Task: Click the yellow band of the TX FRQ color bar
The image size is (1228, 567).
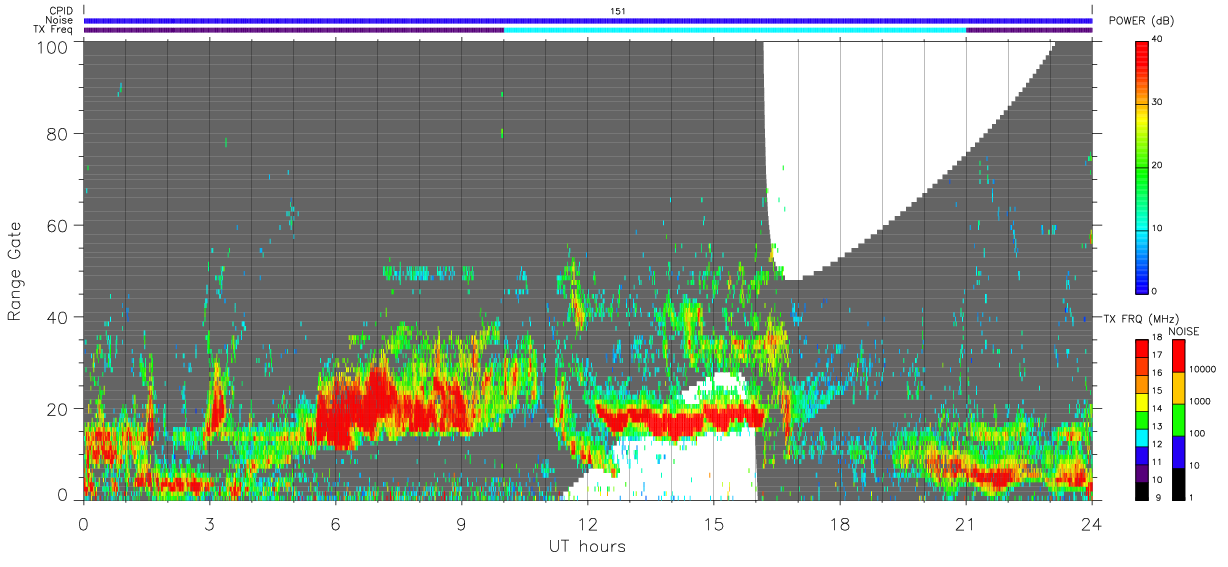Action: [1142, 402]
